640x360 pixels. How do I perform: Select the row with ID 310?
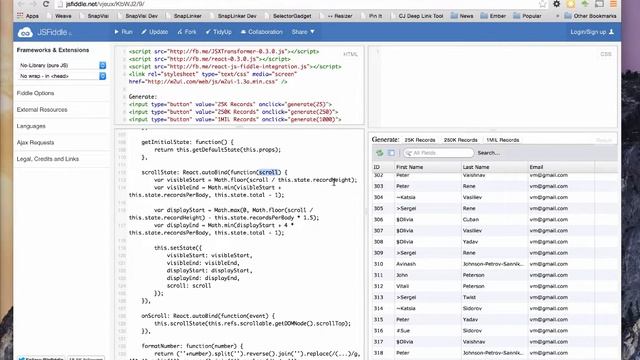495,264
